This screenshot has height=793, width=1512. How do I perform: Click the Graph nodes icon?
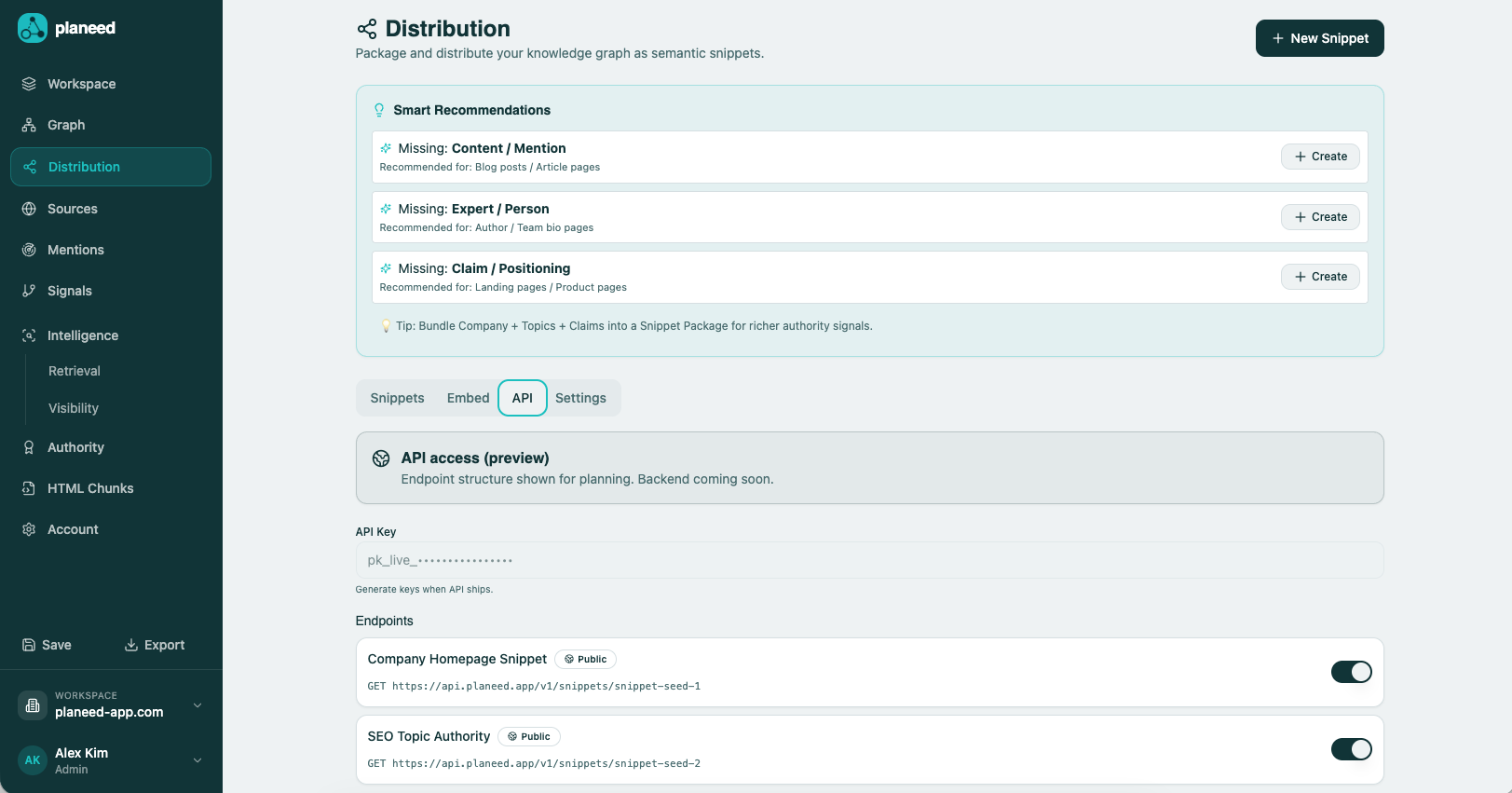pos(29,125)
